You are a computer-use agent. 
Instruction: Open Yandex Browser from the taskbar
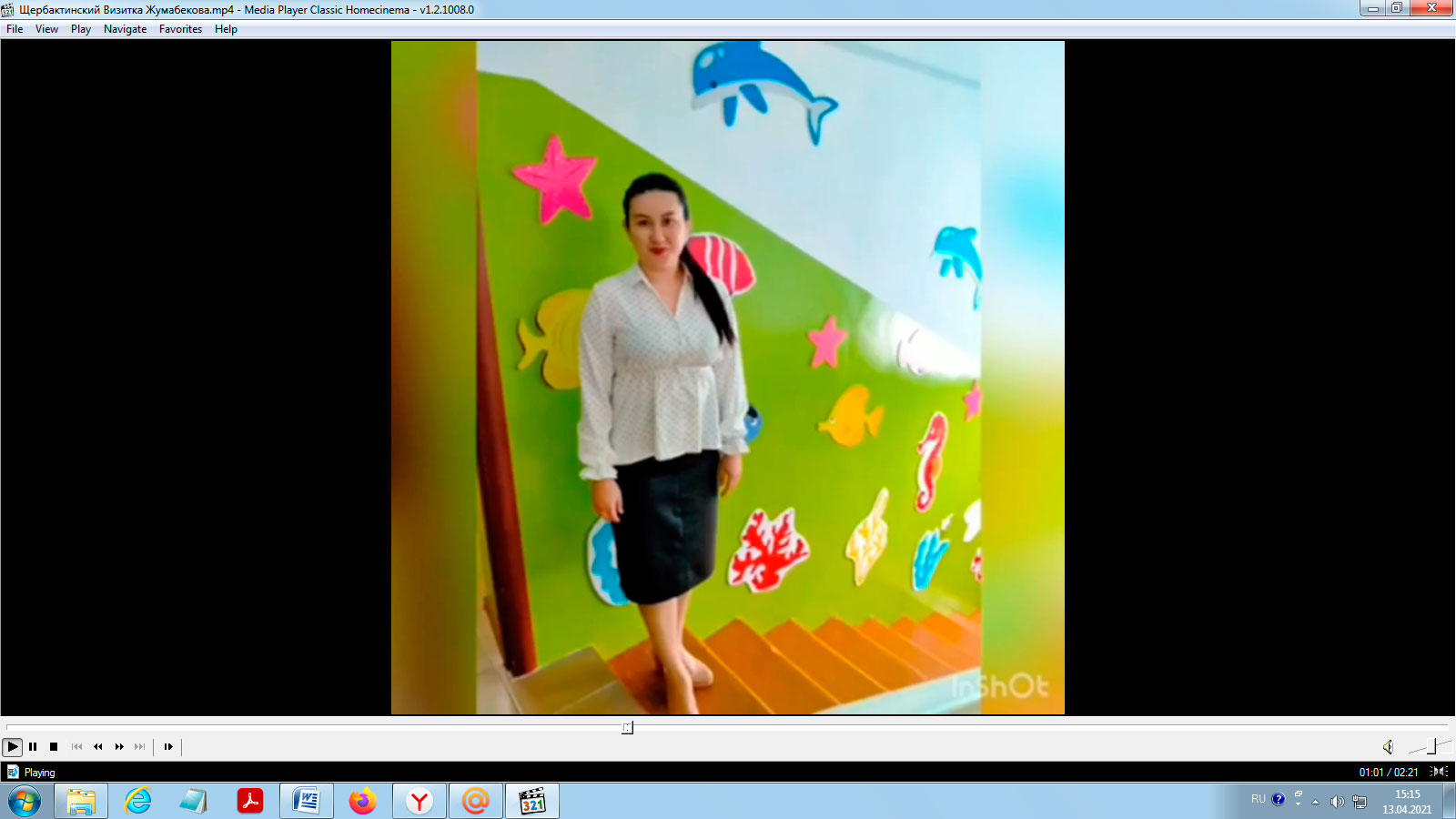pyautogui.click(x=420, y=802)
